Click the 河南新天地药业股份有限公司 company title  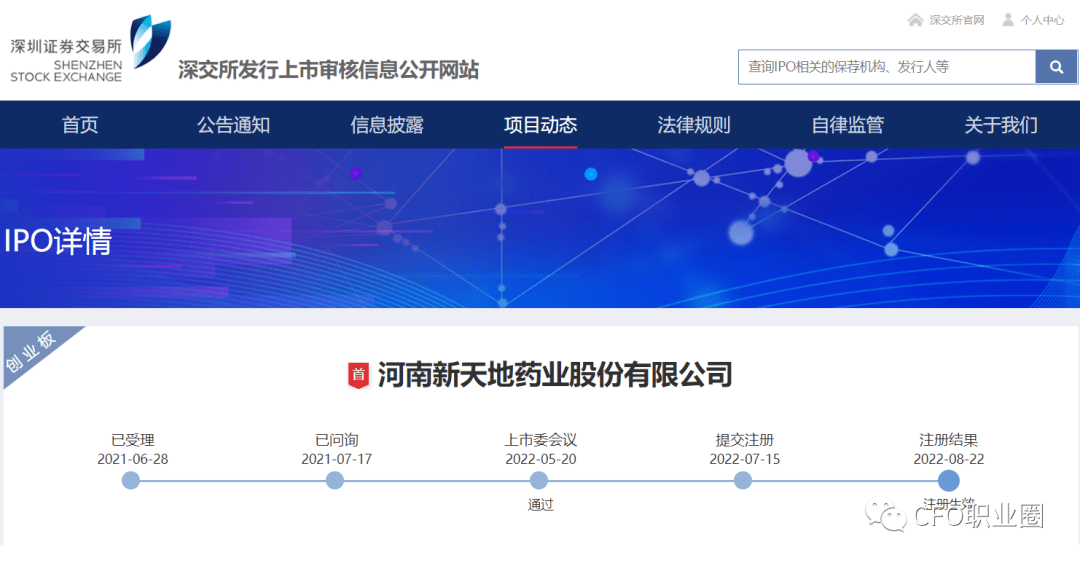(x=555, y=376)
